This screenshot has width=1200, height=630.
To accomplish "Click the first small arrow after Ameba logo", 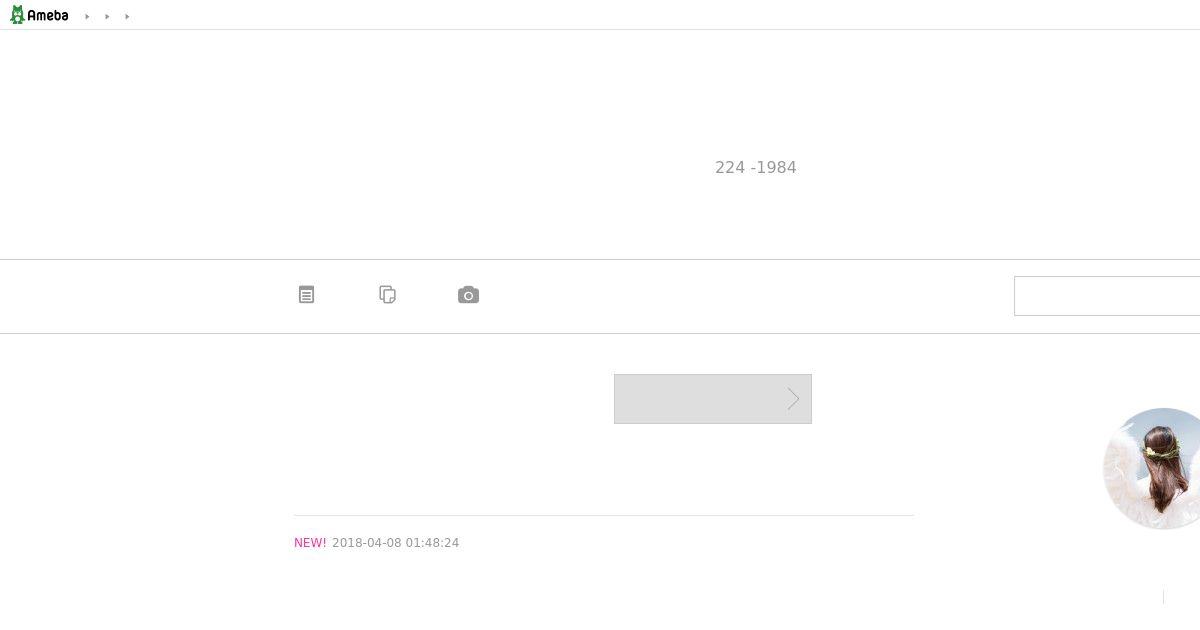I will 87,17.
